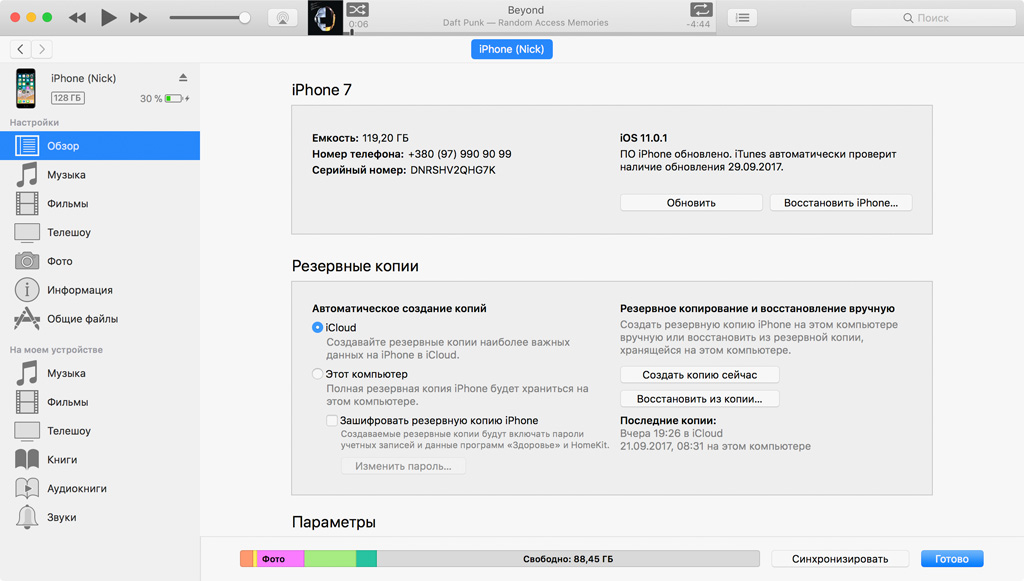Select the Этот компьютер radio button
This screenshot has height=581, width=1024.
click(317, 373)
